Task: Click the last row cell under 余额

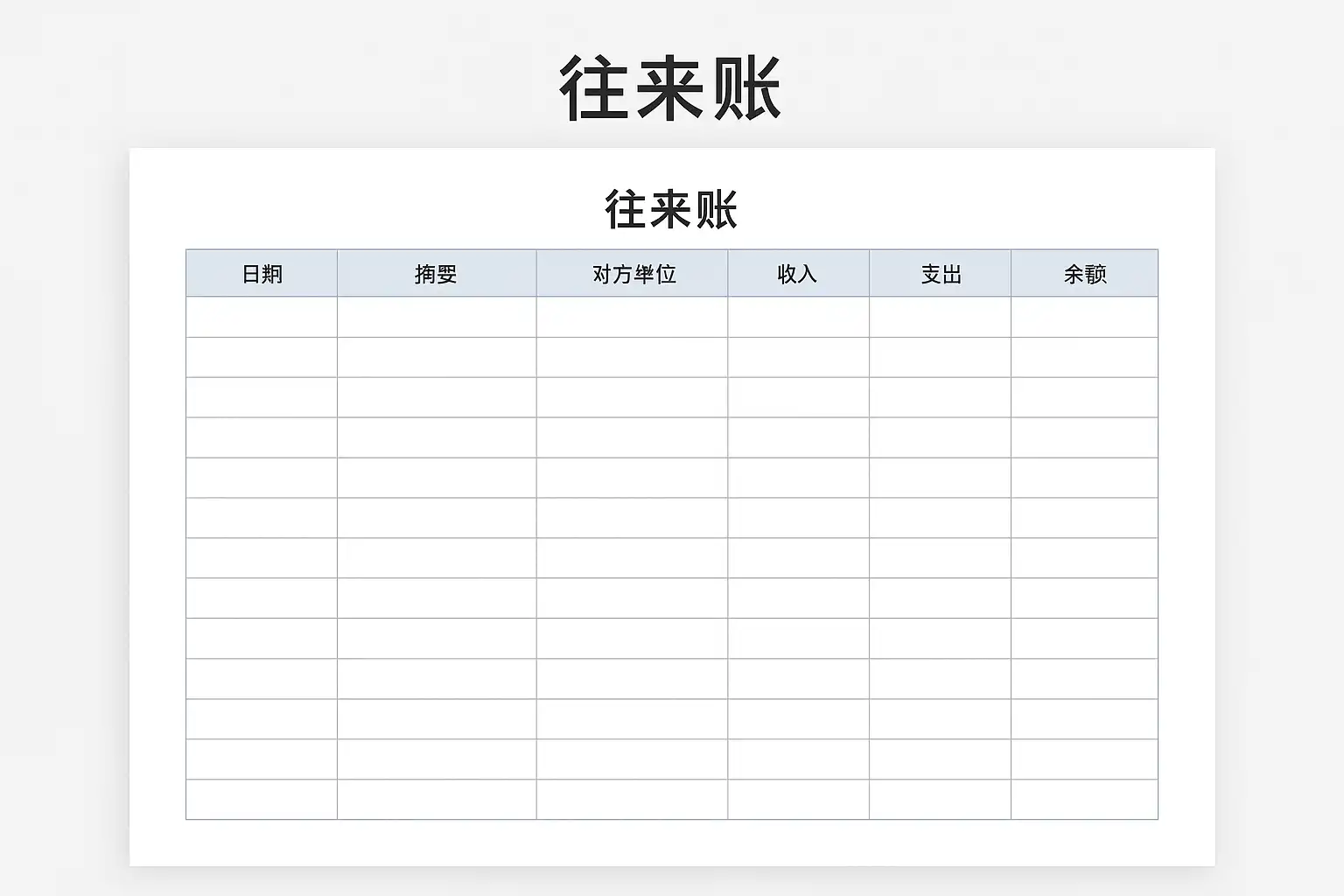Action: 1084,800
